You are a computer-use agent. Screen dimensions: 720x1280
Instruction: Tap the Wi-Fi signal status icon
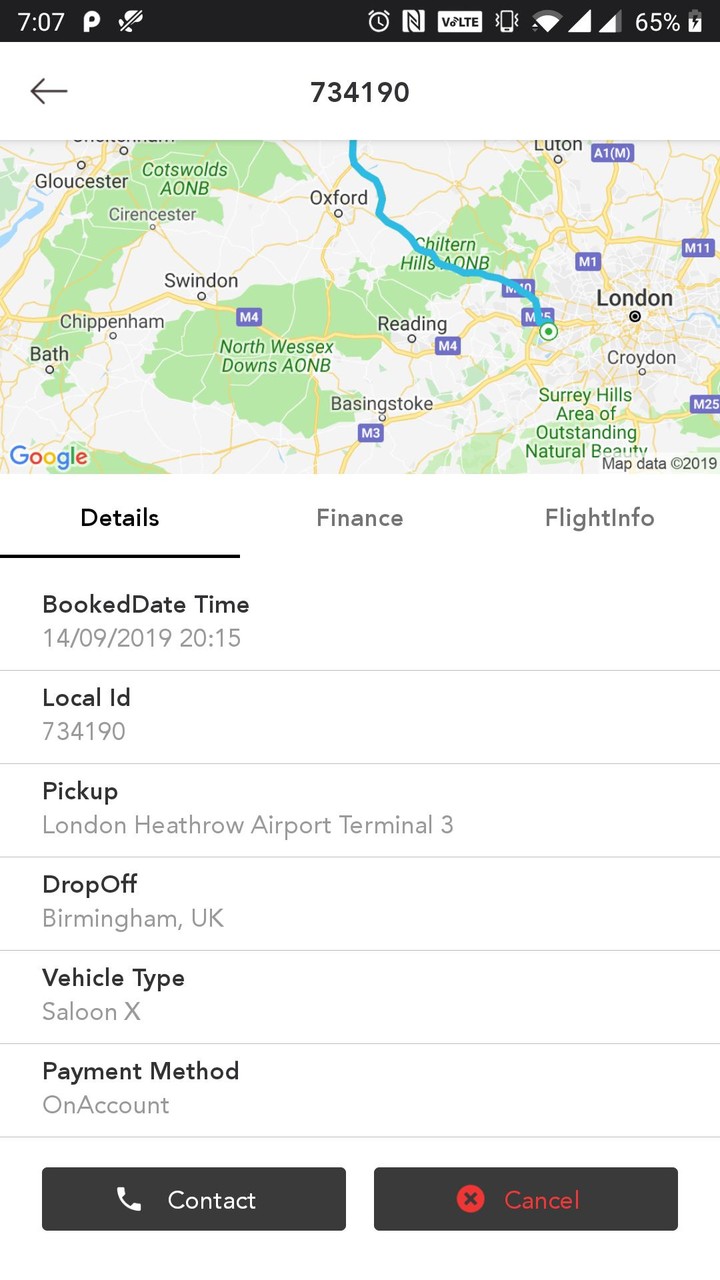pyautogui.click(x=546, y=21)
